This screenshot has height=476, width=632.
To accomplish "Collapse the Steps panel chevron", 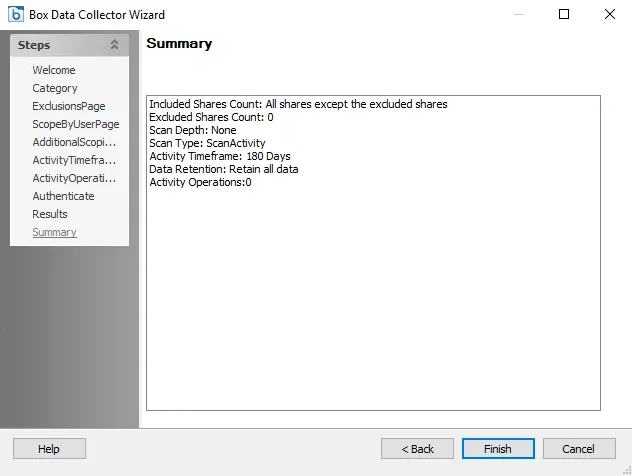I will [114, 45].
